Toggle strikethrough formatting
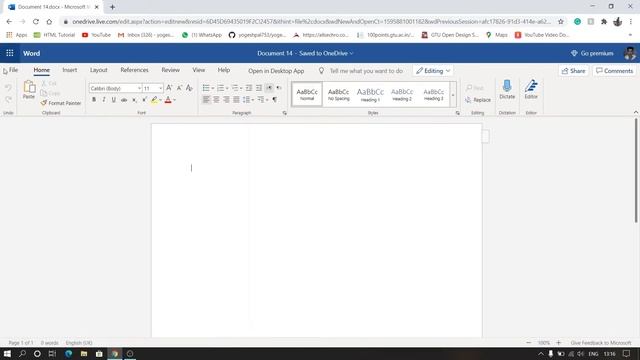 (x=124, y=100)
